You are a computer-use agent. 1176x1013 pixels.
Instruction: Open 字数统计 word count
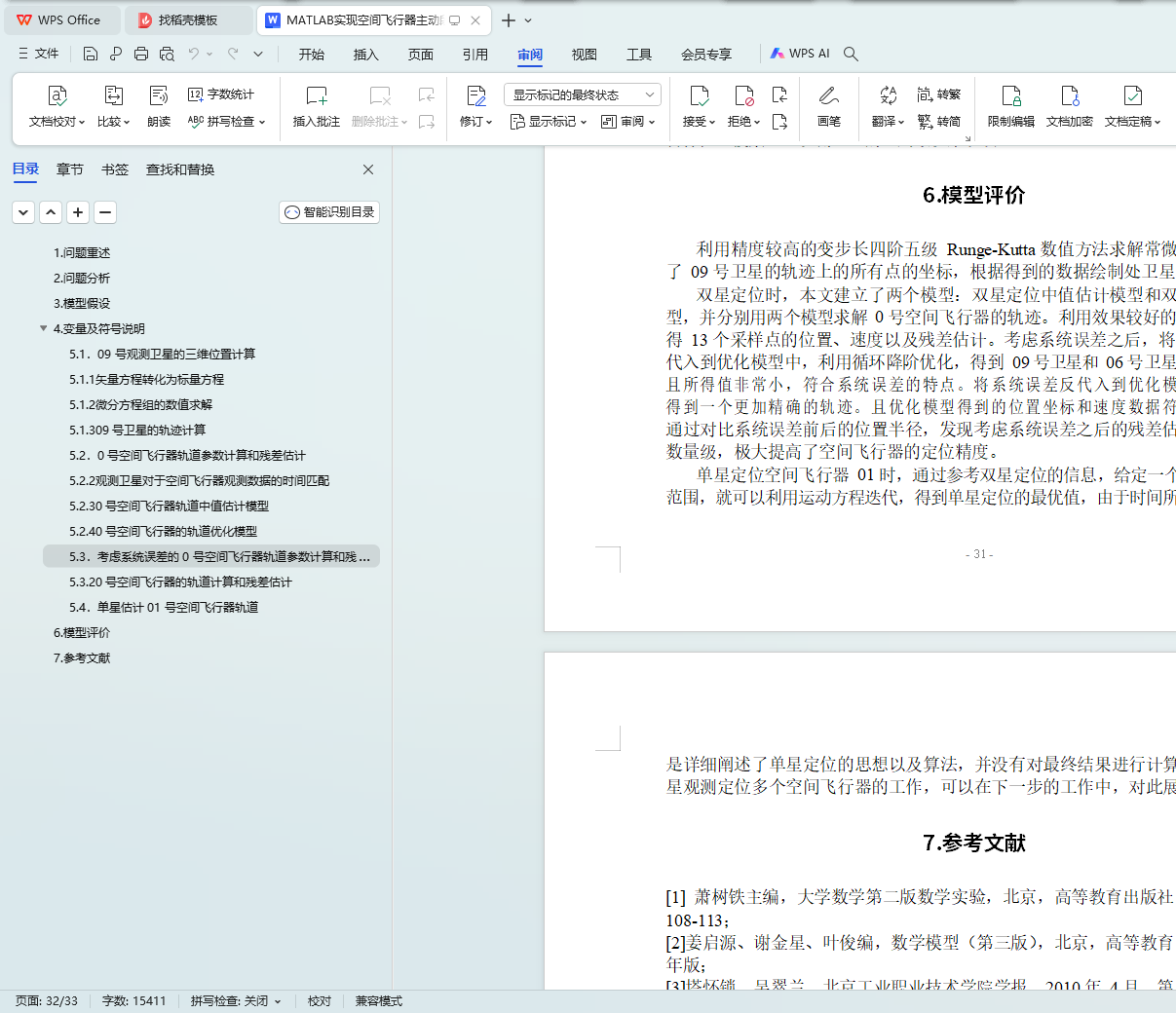[x=221, y=94]
